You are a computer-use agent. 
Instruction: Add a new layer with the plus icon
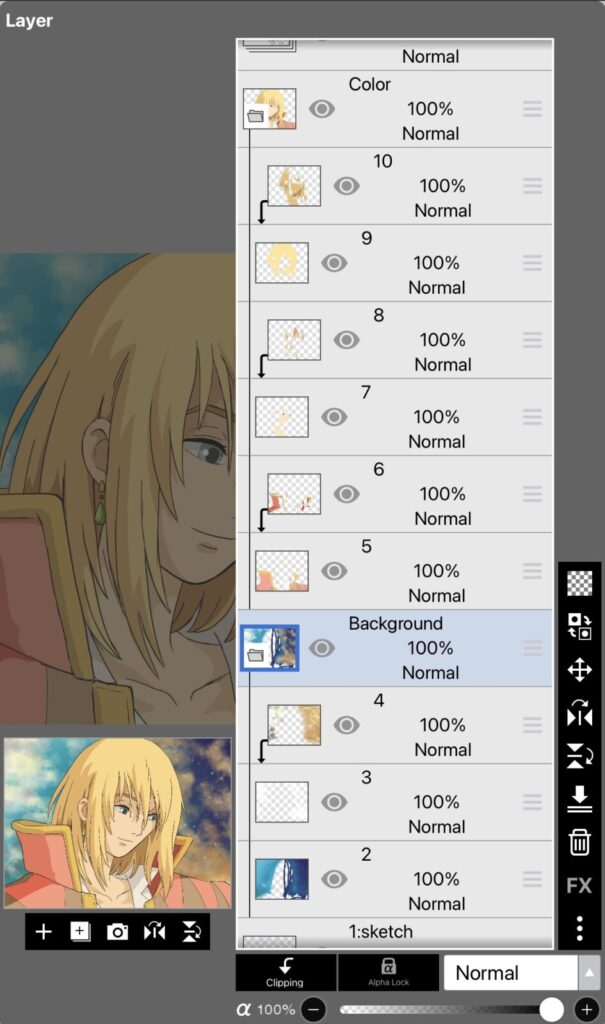[44, 932]
